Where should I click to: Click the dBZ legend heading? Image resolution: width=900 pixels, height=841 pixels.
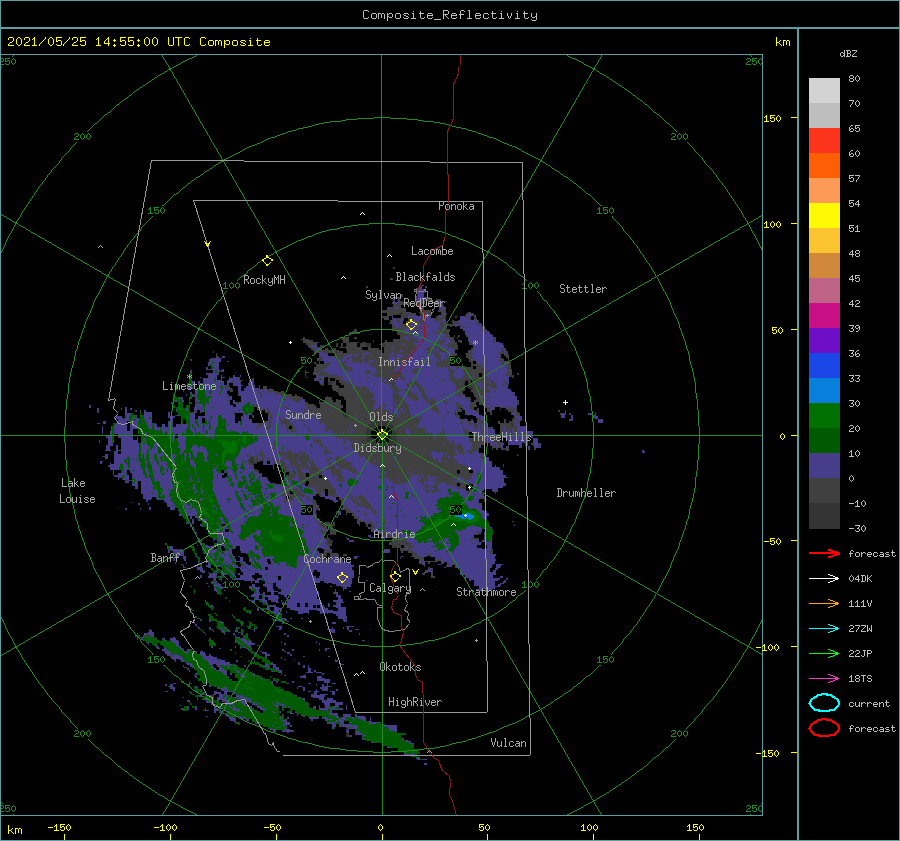[x=848, y=54]
